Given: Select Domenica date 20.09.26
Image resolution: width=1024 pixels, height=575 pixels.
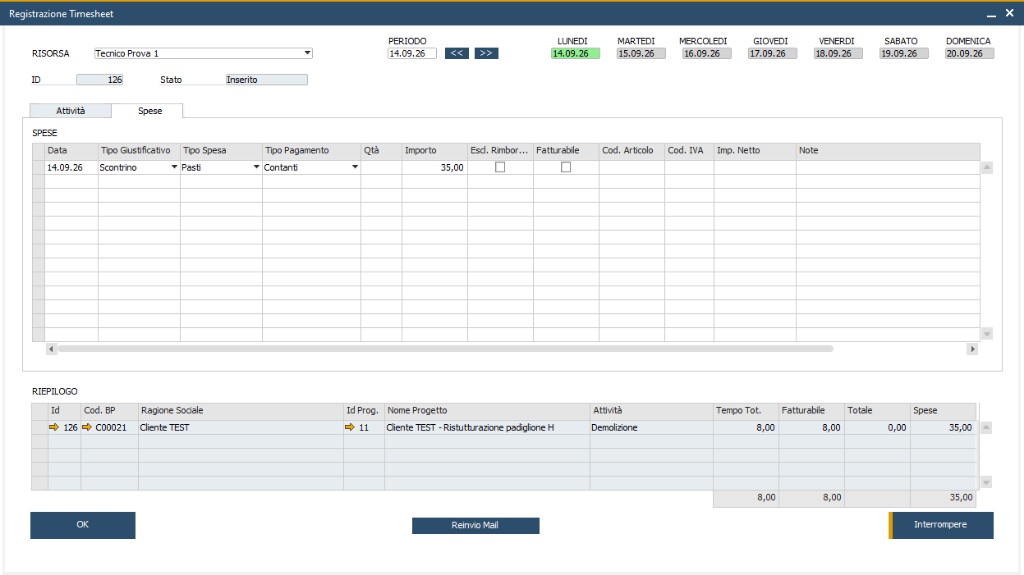Looking at the screenshot, I should tap(970, 54).
